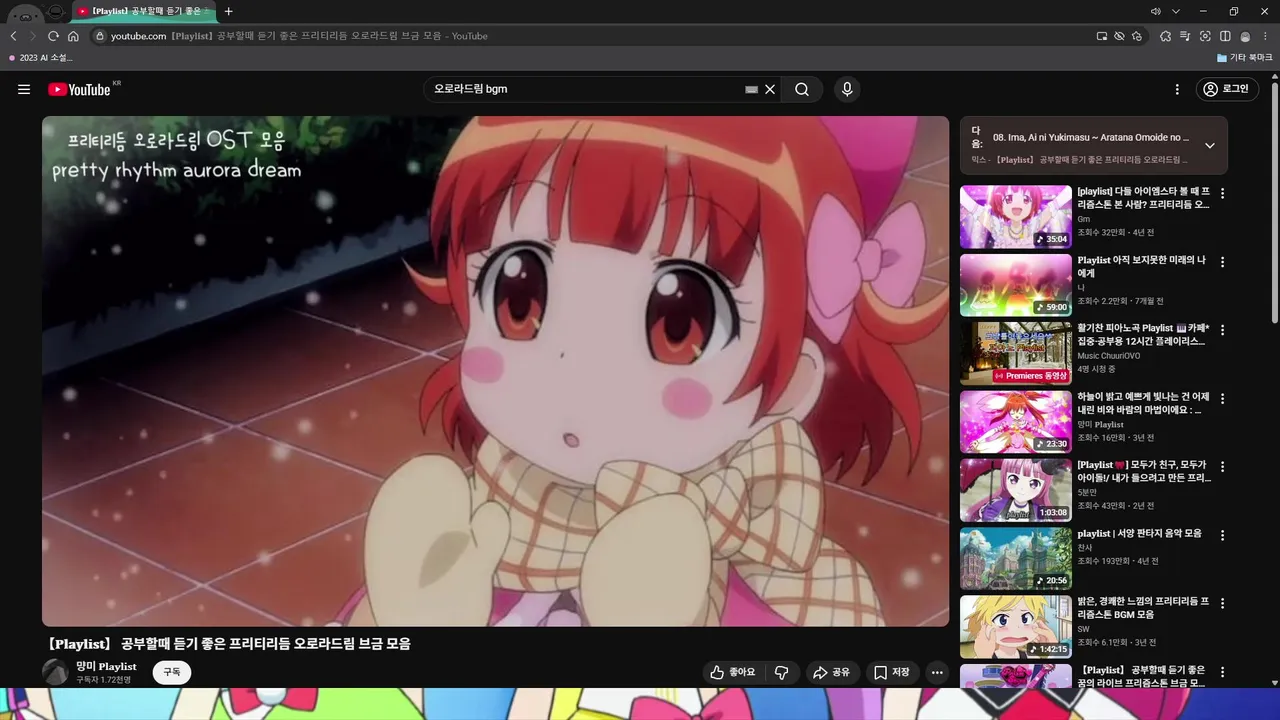The width and height of the screenshot is (1280, 720).
Task: Open the 망미 Playlist channel avatar
Action: (x=55, y=672)
